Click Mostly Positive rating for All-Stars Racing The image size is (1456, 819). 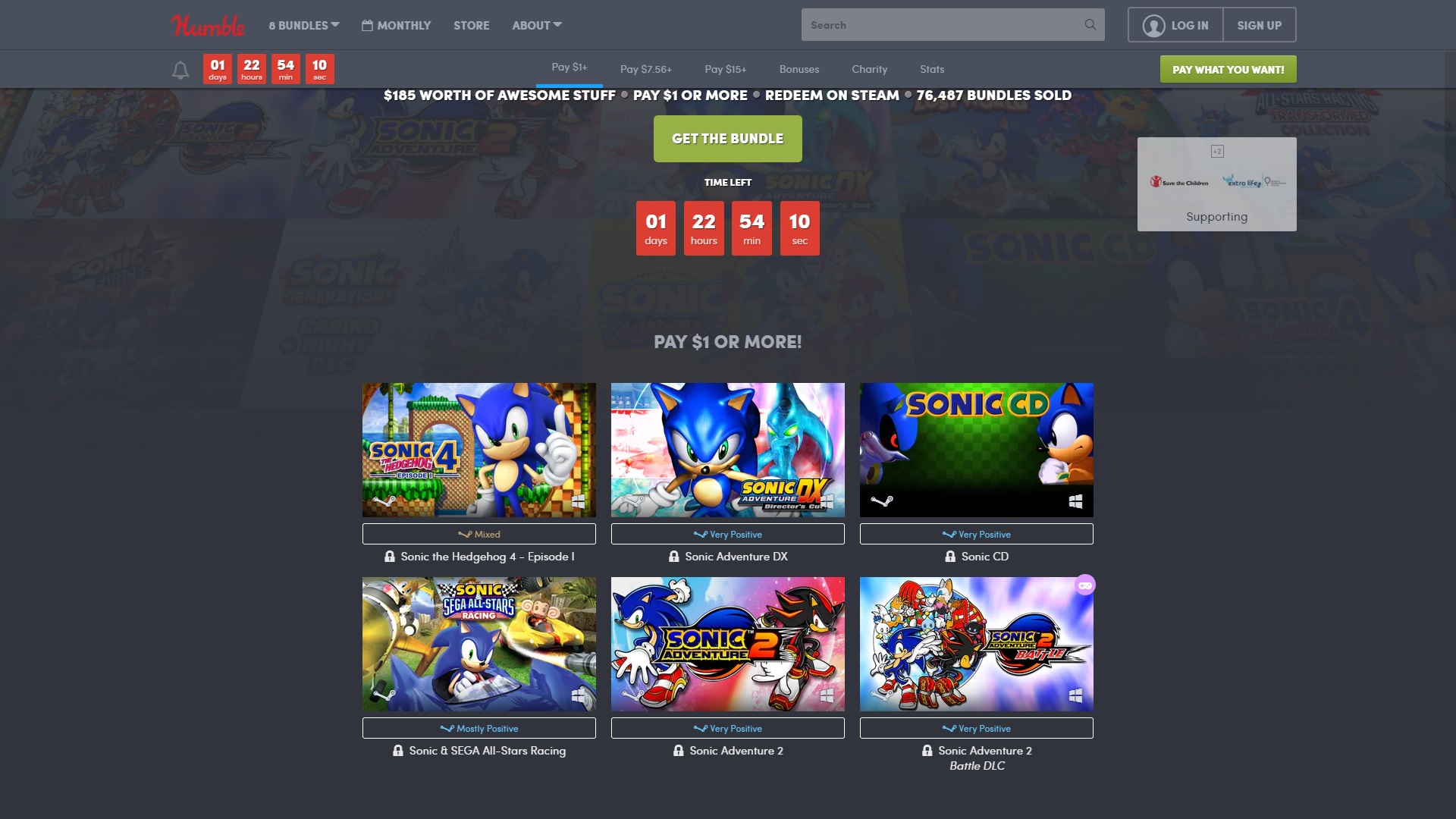(479, 728)
